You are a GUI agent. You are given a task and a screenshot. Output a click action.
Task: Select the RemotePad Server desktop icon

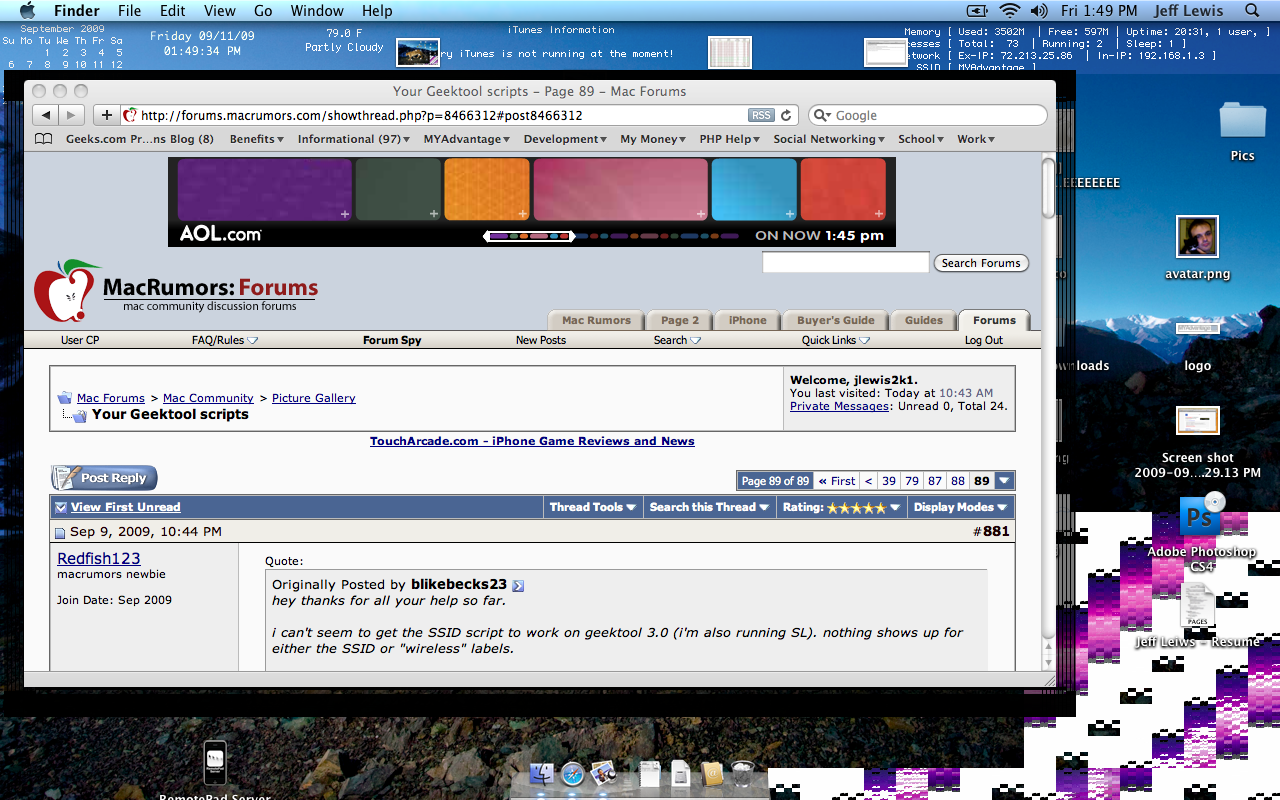(215, 764)
